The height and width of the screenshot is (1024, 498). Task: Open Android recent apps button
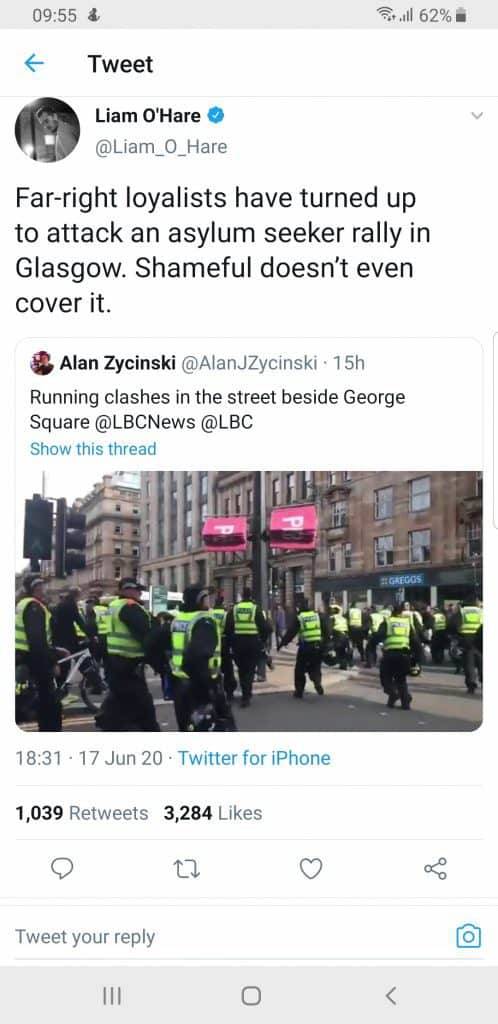112,995
